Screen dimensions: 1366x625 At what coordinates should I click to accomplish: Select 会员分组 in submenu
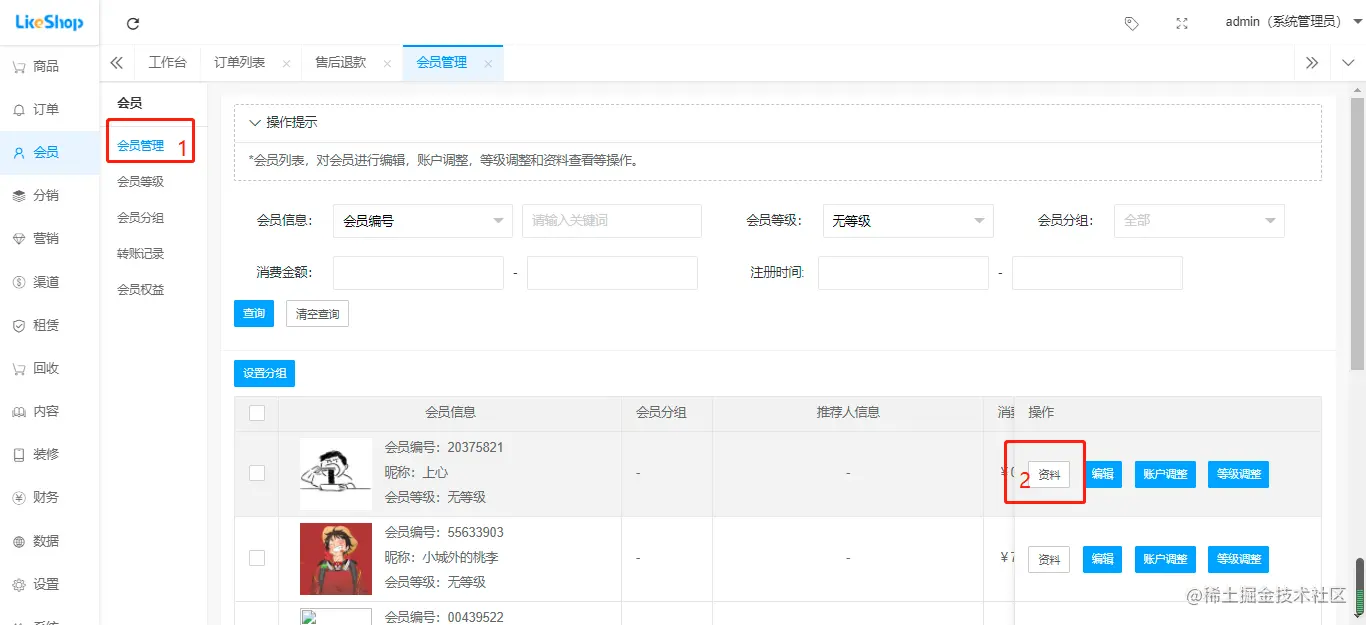[x=140, y=217]
